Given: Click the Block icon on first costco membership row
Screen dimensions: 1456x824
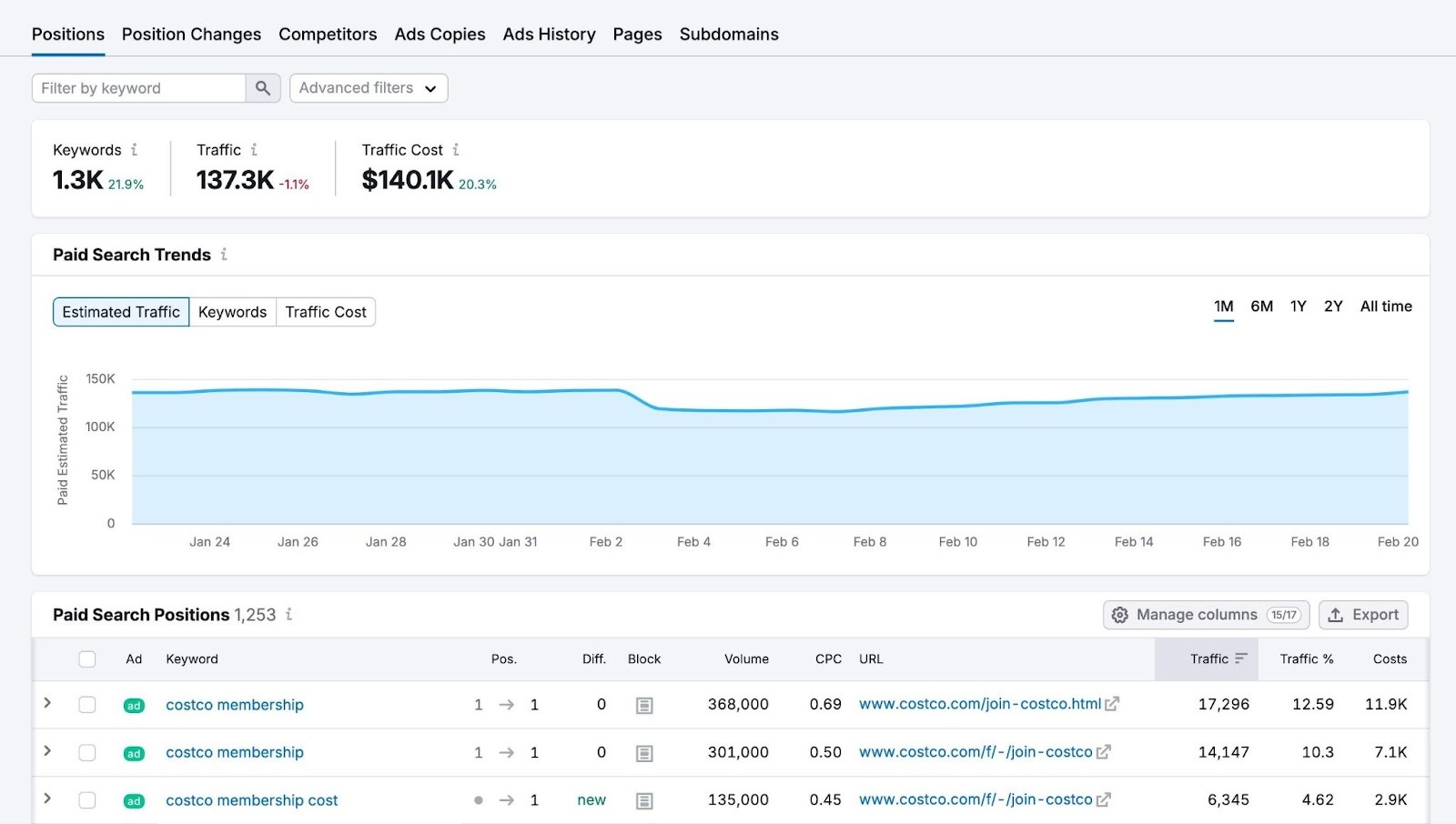Looking at the screenshot, I should pyautogui.click(x=644, y=704).
